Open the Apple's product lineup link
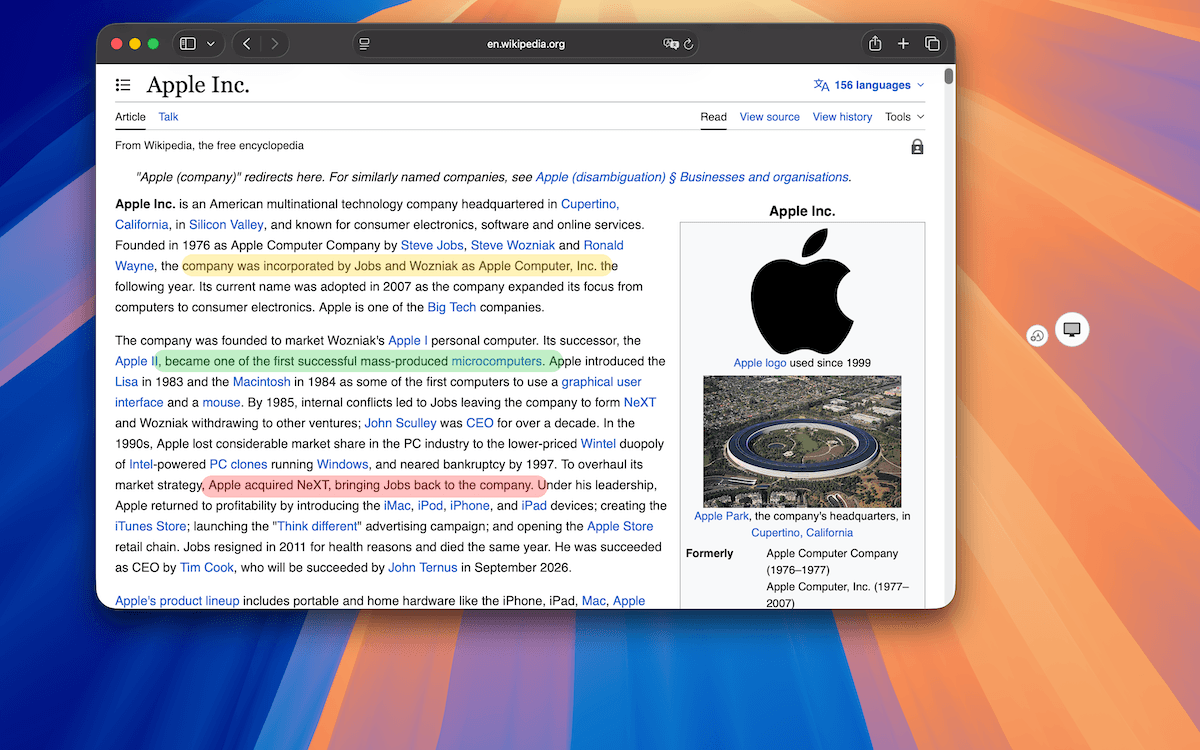 click(177, 600)
